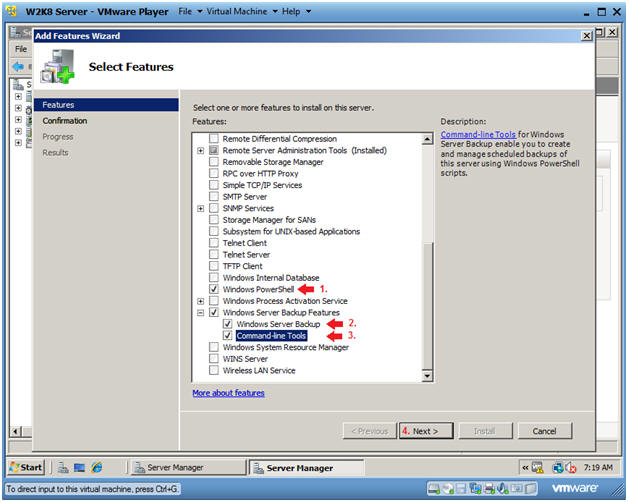Image resolution: width=628 pixels, height=502 pixels.
Task: Click the Start button
Action: (26, 468)
